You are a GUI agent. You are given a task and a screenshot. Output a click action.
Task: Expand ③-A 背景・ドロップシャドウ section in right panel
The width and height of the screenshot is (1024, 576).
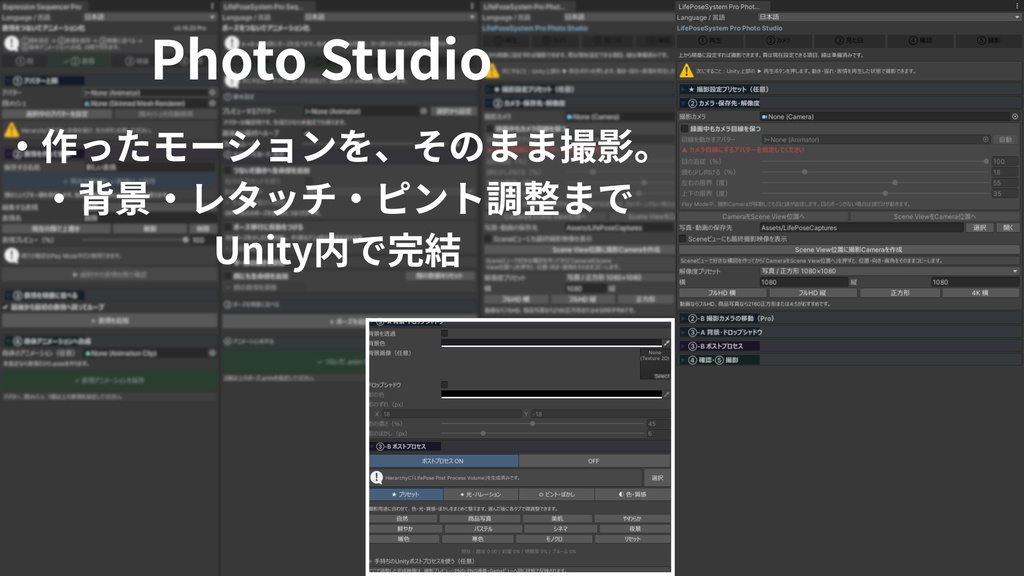(849, 332)
